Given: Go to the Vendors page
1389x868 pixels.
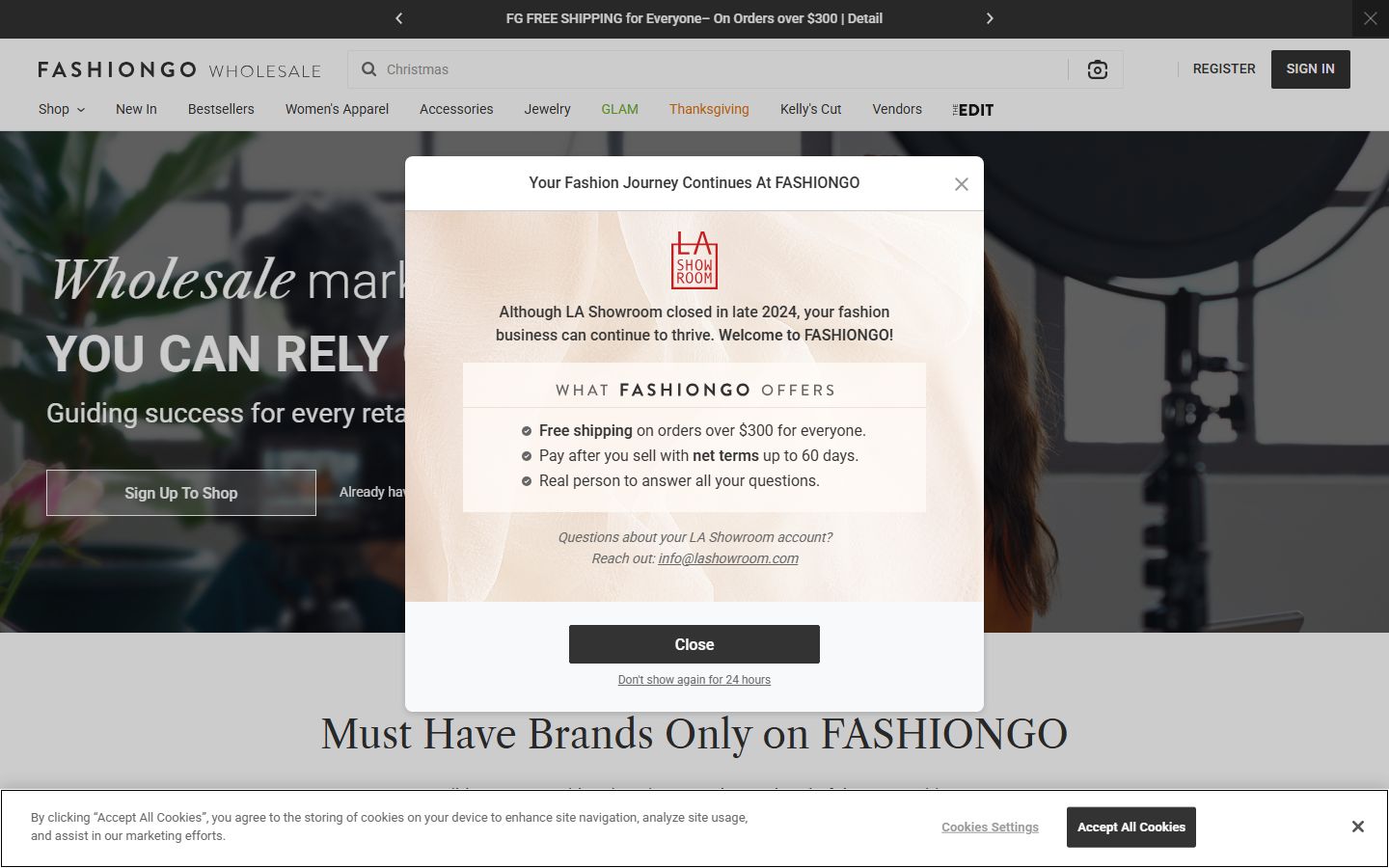Looking at the screenshot, I should [897, 109].
